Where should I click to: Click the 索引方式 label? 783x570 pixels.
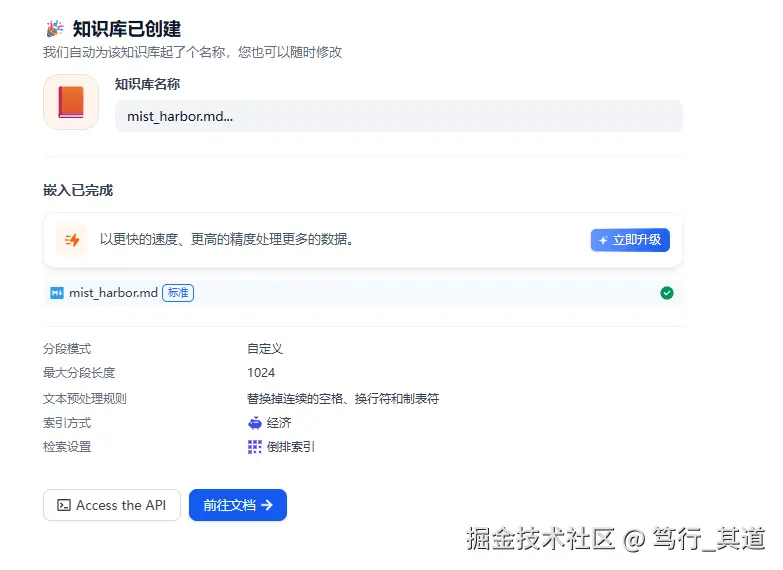[x=67, y=423]
